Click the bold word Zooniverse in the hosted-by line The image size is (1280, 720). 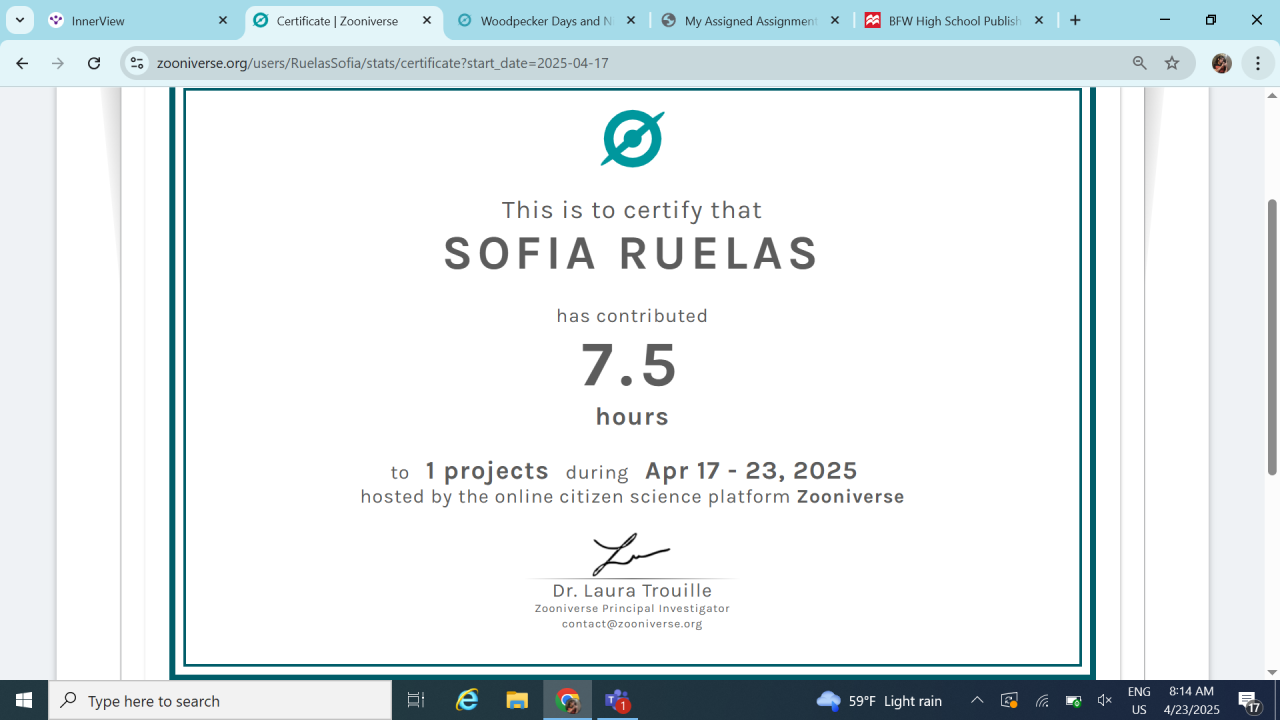(850, 497)
